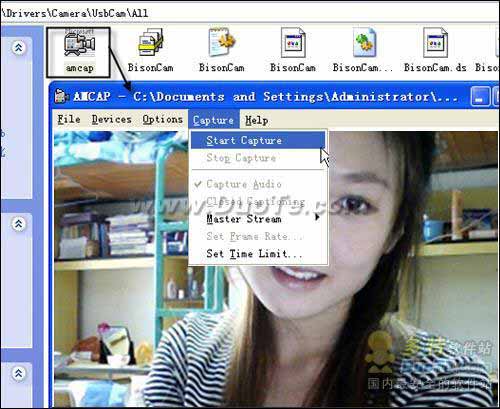This screenshot has width=500, height=409.
Task: Collapse the bottom sidebar panel chevron
Action: pos(19,373)
